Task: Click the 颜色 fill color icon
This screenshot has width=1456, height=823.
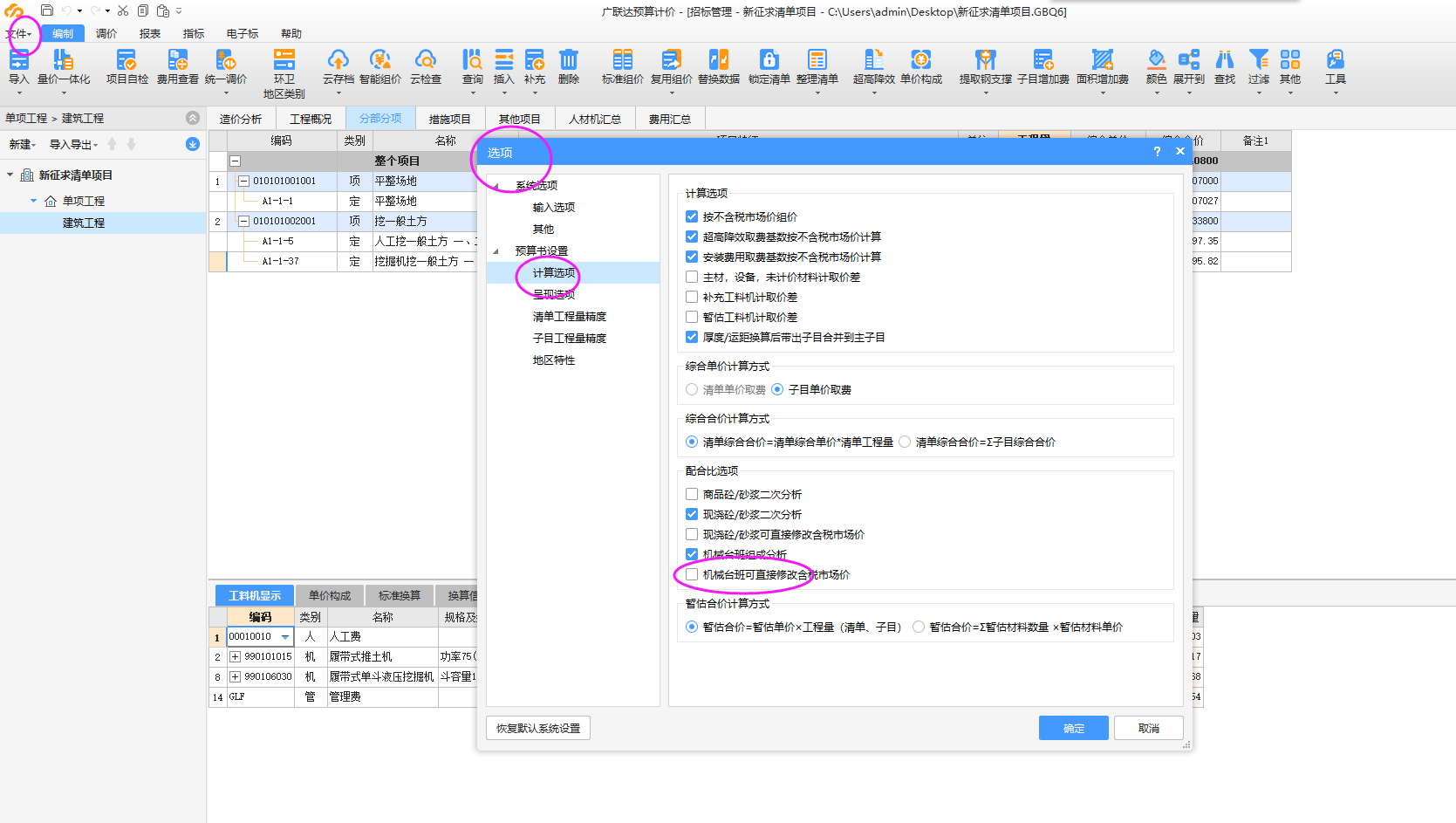Action: pos(1157,59)
